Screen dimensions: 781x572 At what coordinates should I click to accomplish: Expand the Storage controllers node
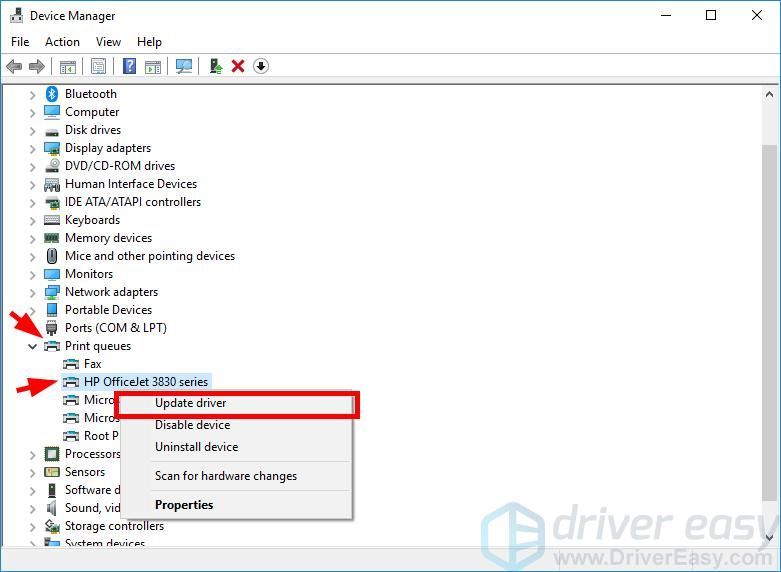click(32, 527)
